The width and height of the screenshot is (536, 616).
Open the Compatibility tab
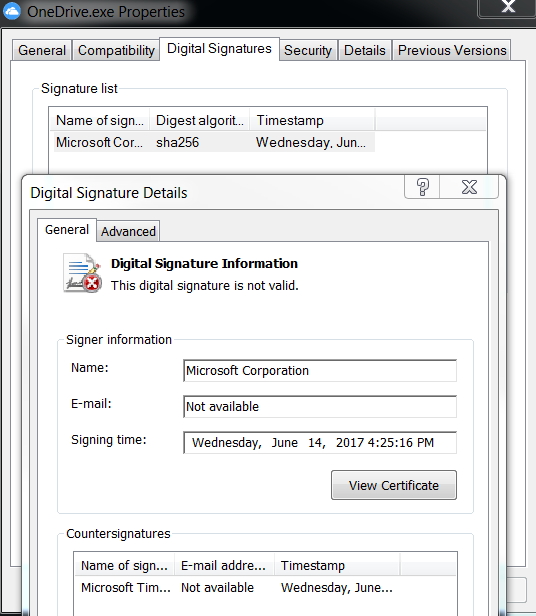(116, 50)
